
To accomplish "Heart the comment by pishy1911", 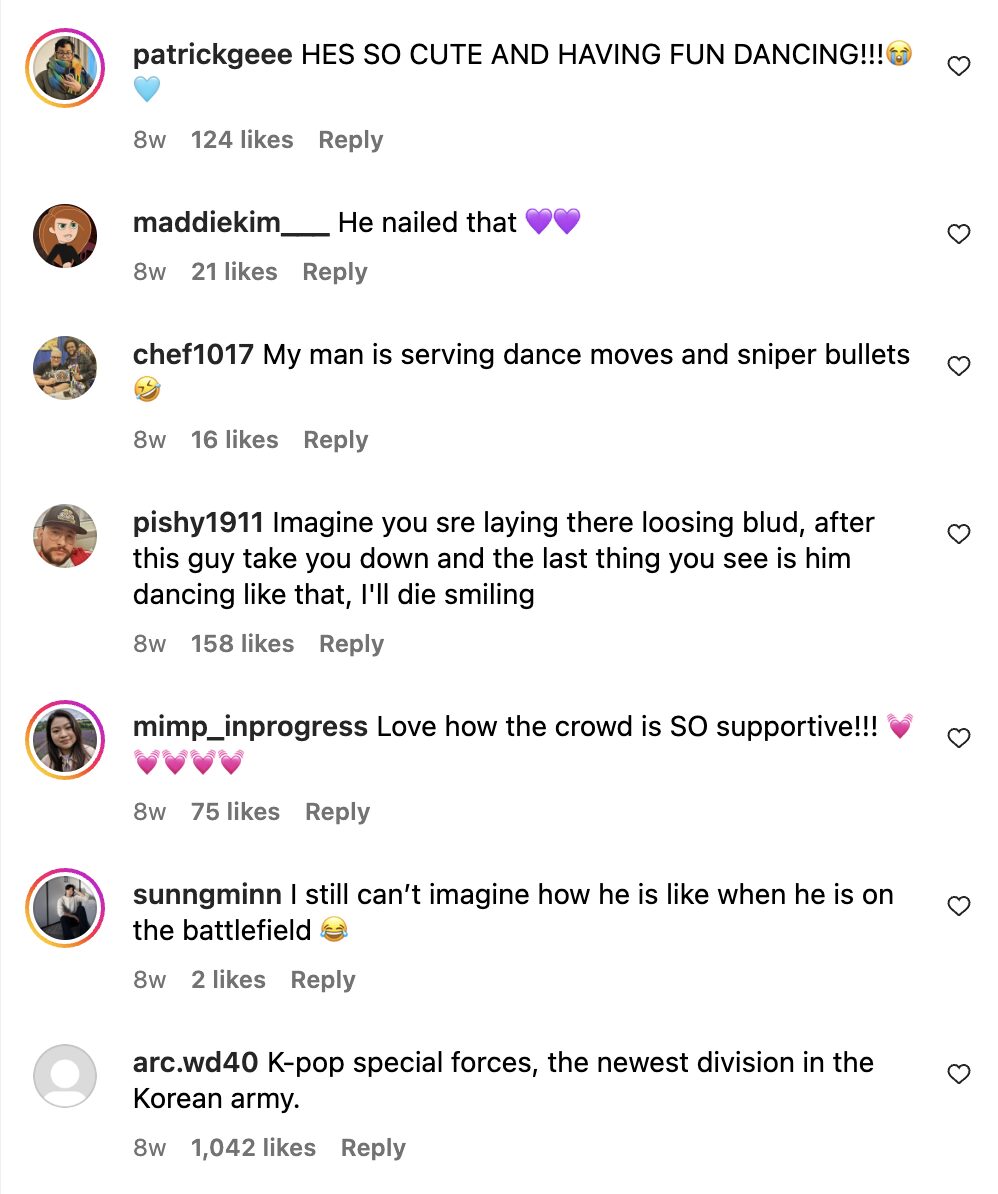I will pyautogui.click(x=958, y=534).
